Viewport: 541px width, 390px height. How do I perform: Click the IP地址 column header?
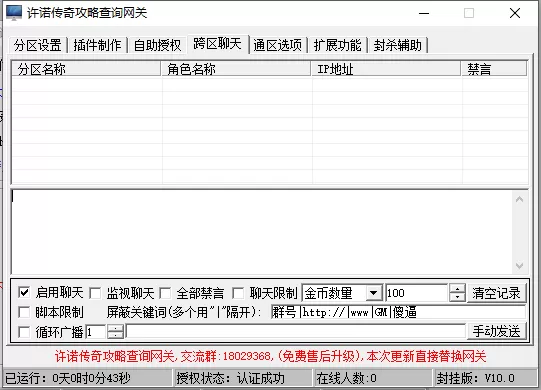click(386, 69)
